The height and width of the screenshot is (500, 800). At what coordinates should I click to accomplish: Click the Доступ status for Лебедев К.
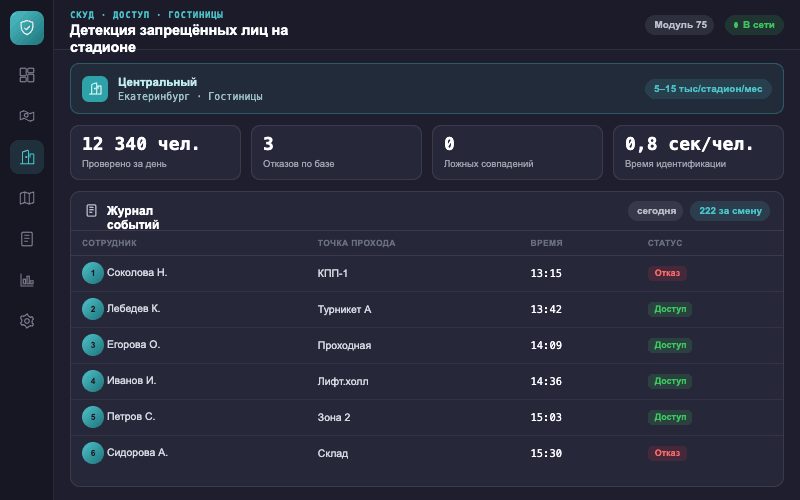(670, 309)
